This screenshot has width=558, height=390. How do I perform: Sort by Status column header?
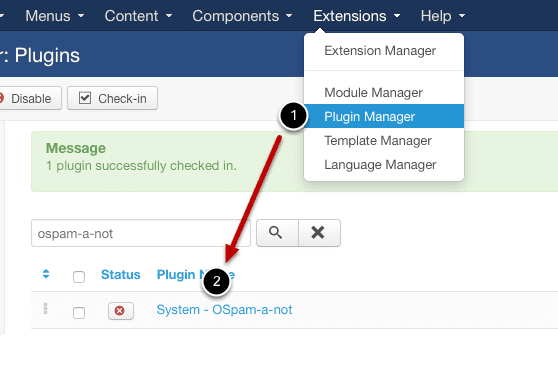120,274
